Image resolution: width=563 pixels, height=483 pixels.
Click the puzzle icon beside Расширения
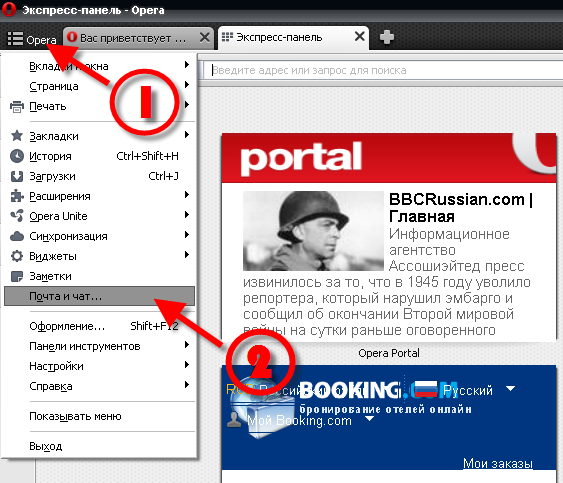17,196
